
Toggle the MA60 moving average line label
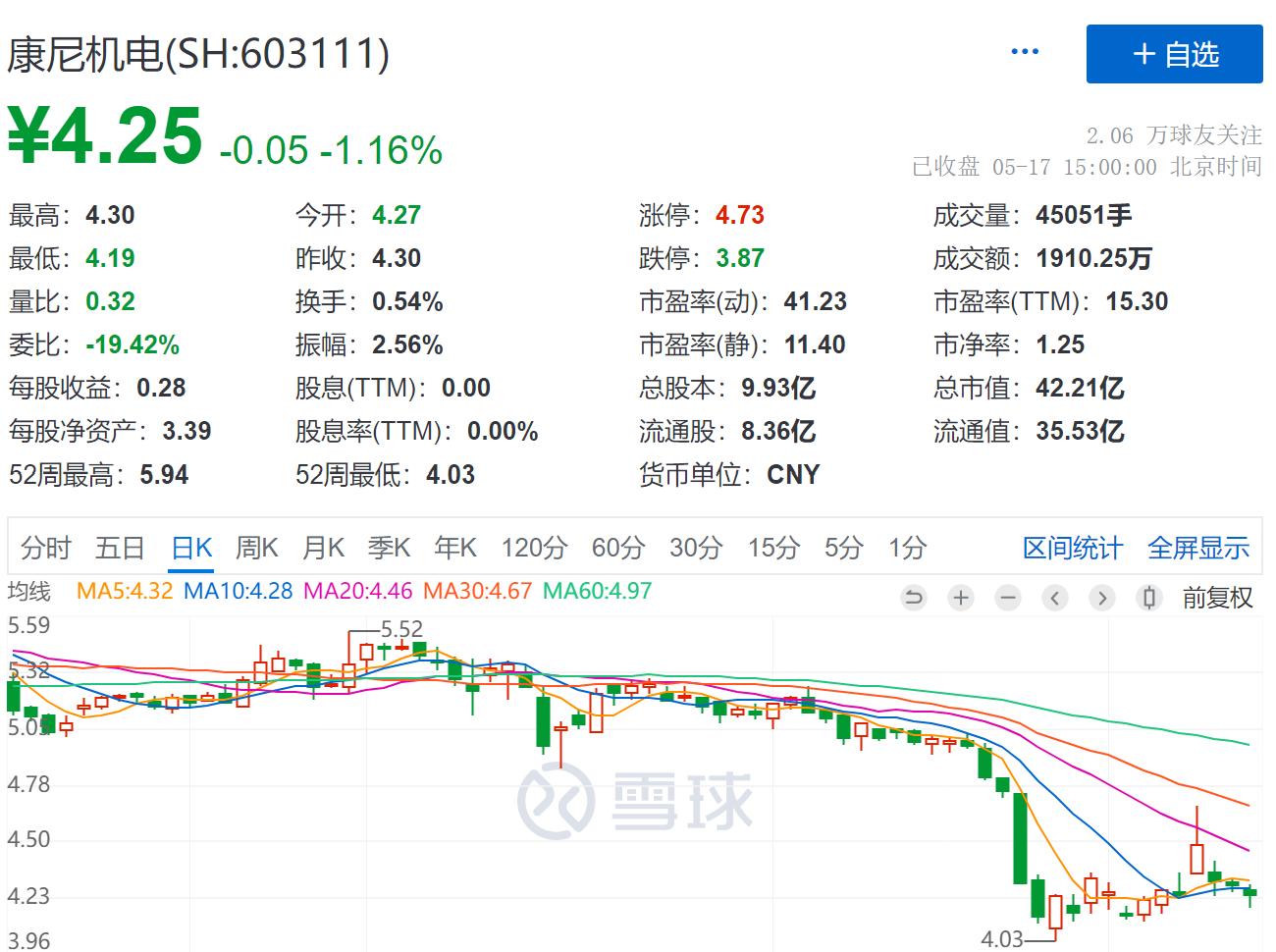pos(597,591)
